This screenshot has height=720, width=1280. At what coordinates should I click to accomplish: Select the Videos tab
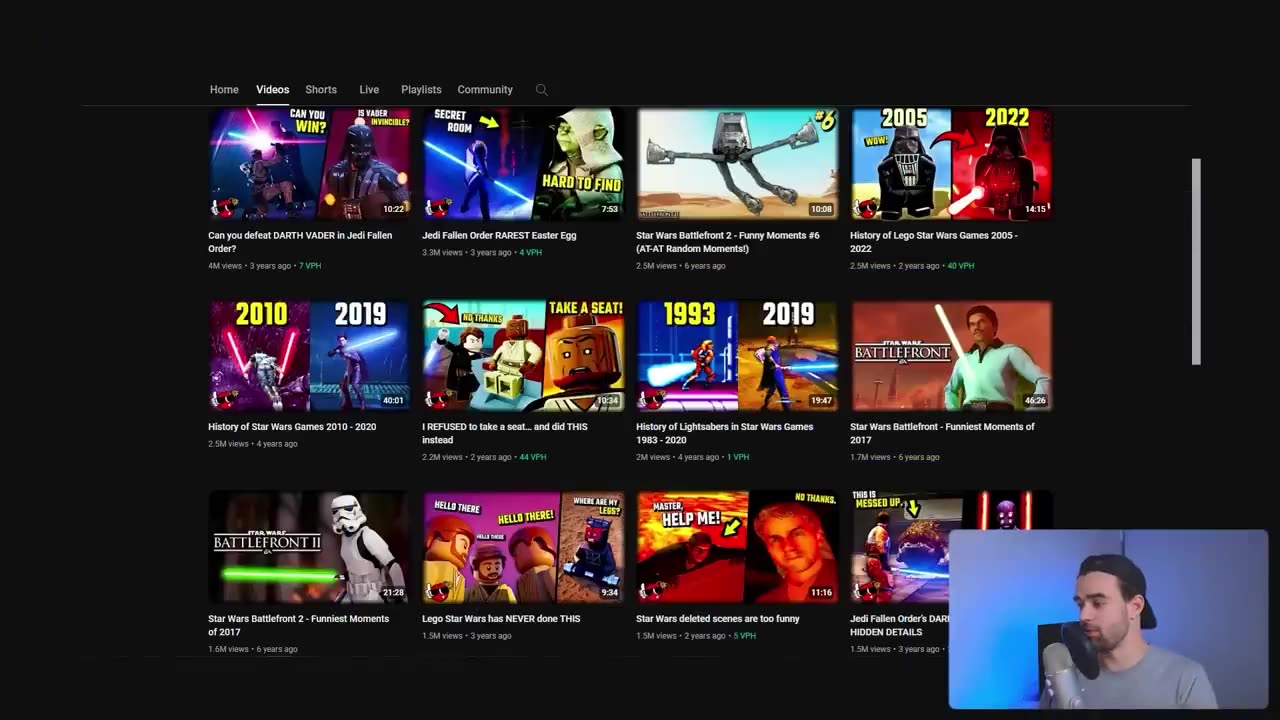272,90
